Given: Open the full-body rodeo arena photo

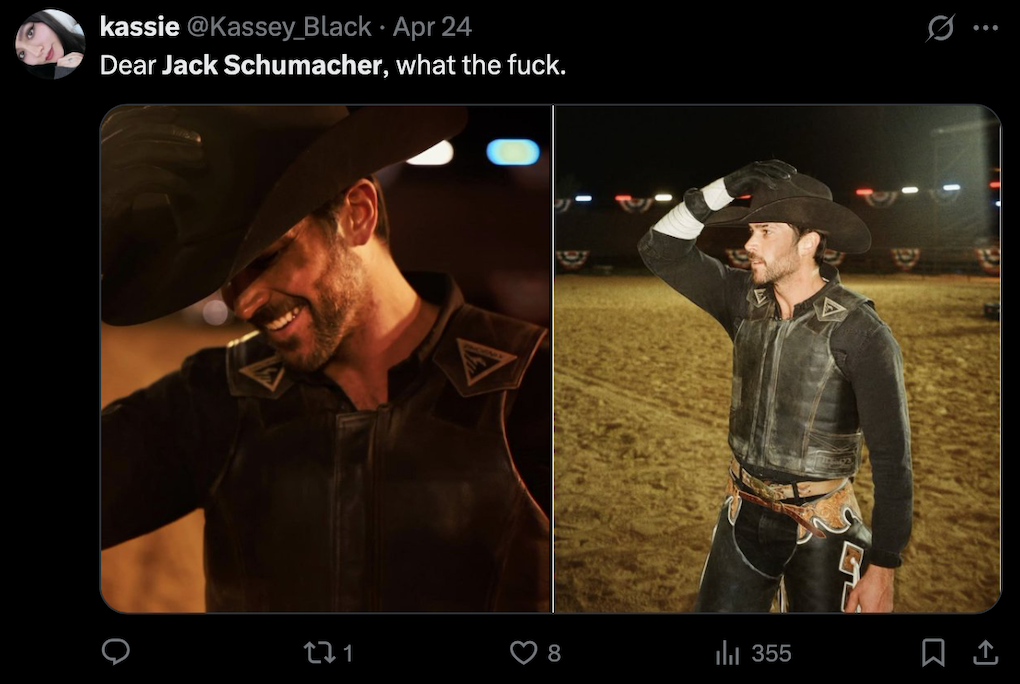Looking at the screenshot, I should click(x=777, y=358).
